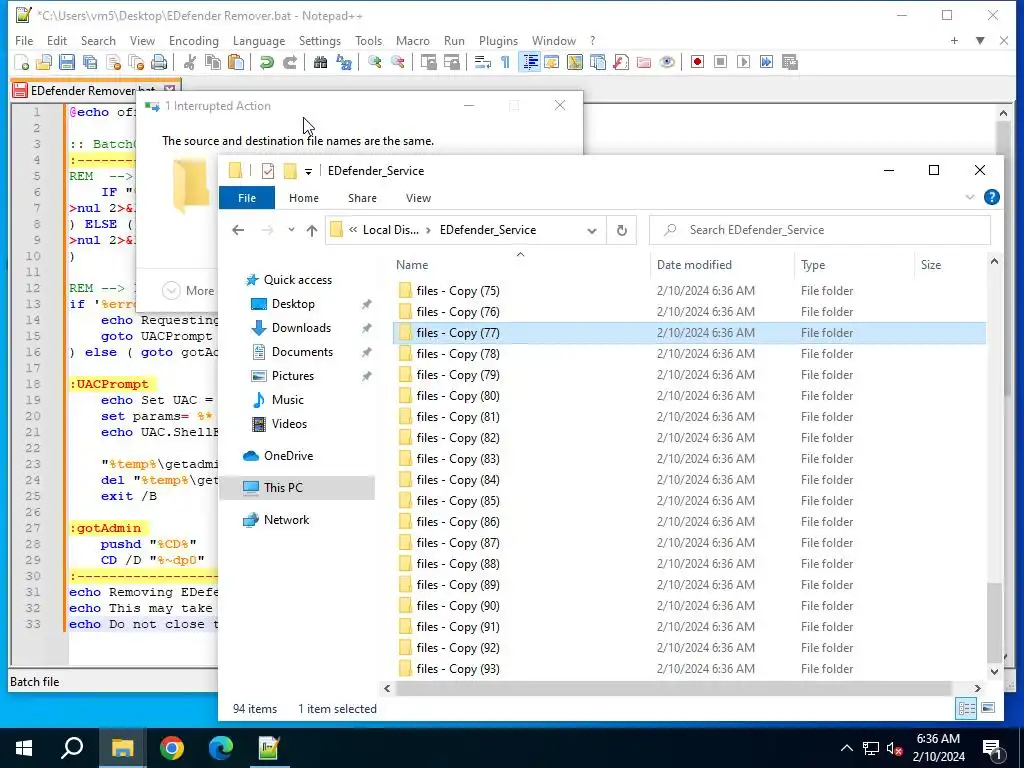Zoom out using the toolbar icon
Image resolution: width=1024 pixels, height=768 pixels.
pyautogui.click(x=398, y=63)
